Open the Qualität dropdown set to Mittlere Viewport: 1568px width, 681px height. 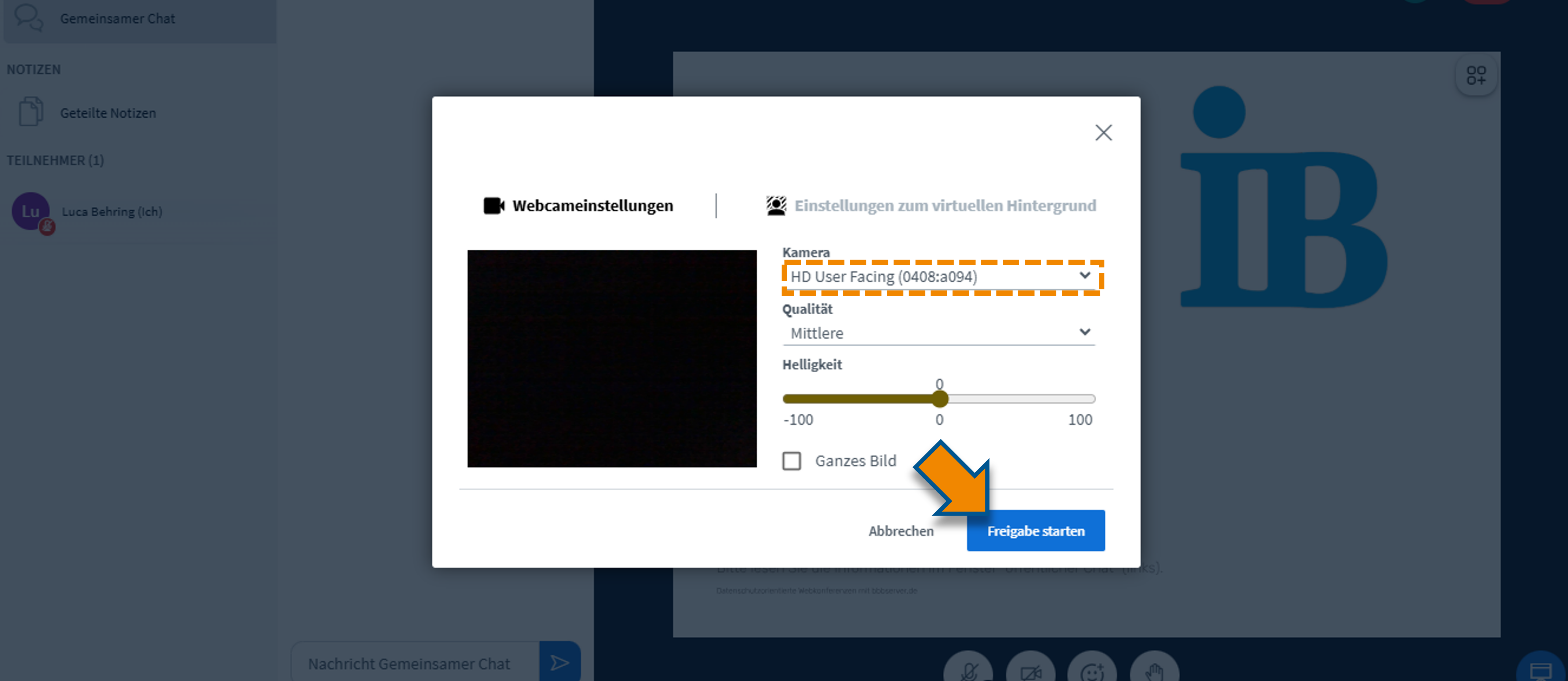pyautogui.click(x=938, y=332)
